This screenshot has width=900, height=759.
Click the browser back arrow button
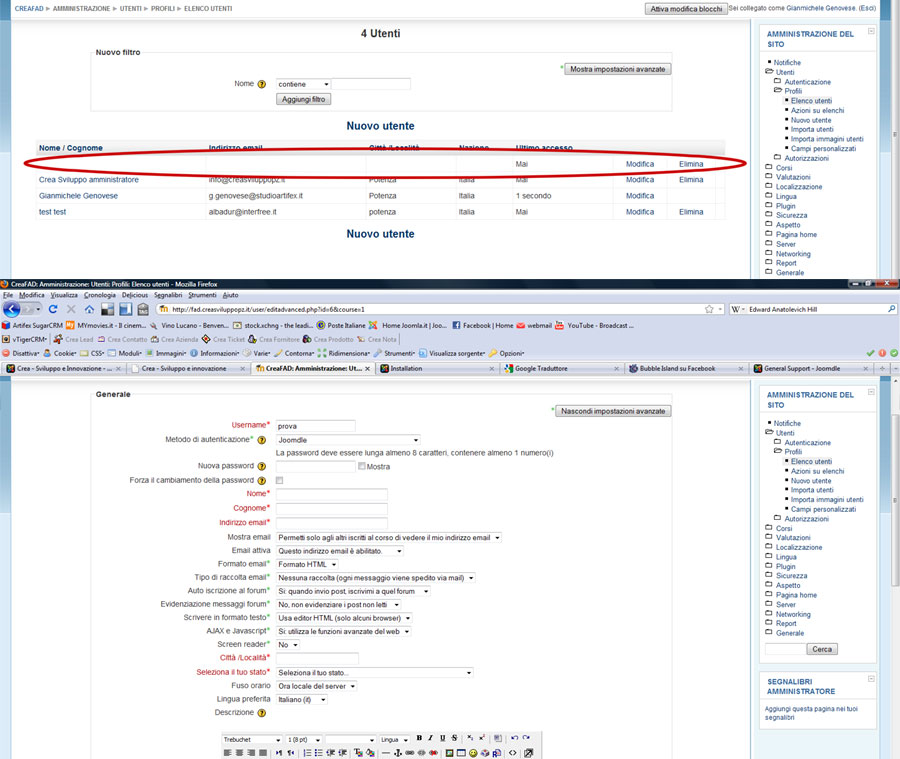[x=11, y=309]
